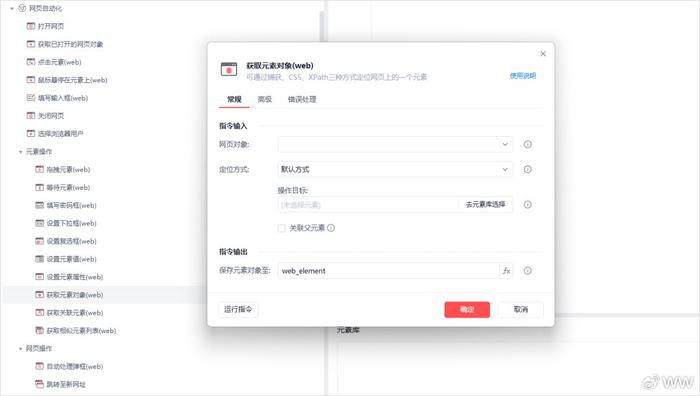The width and height of the screenshot is (700, 396).
Task: Click the 保存元素对象至 web_element input field
Action: point(388,271)
